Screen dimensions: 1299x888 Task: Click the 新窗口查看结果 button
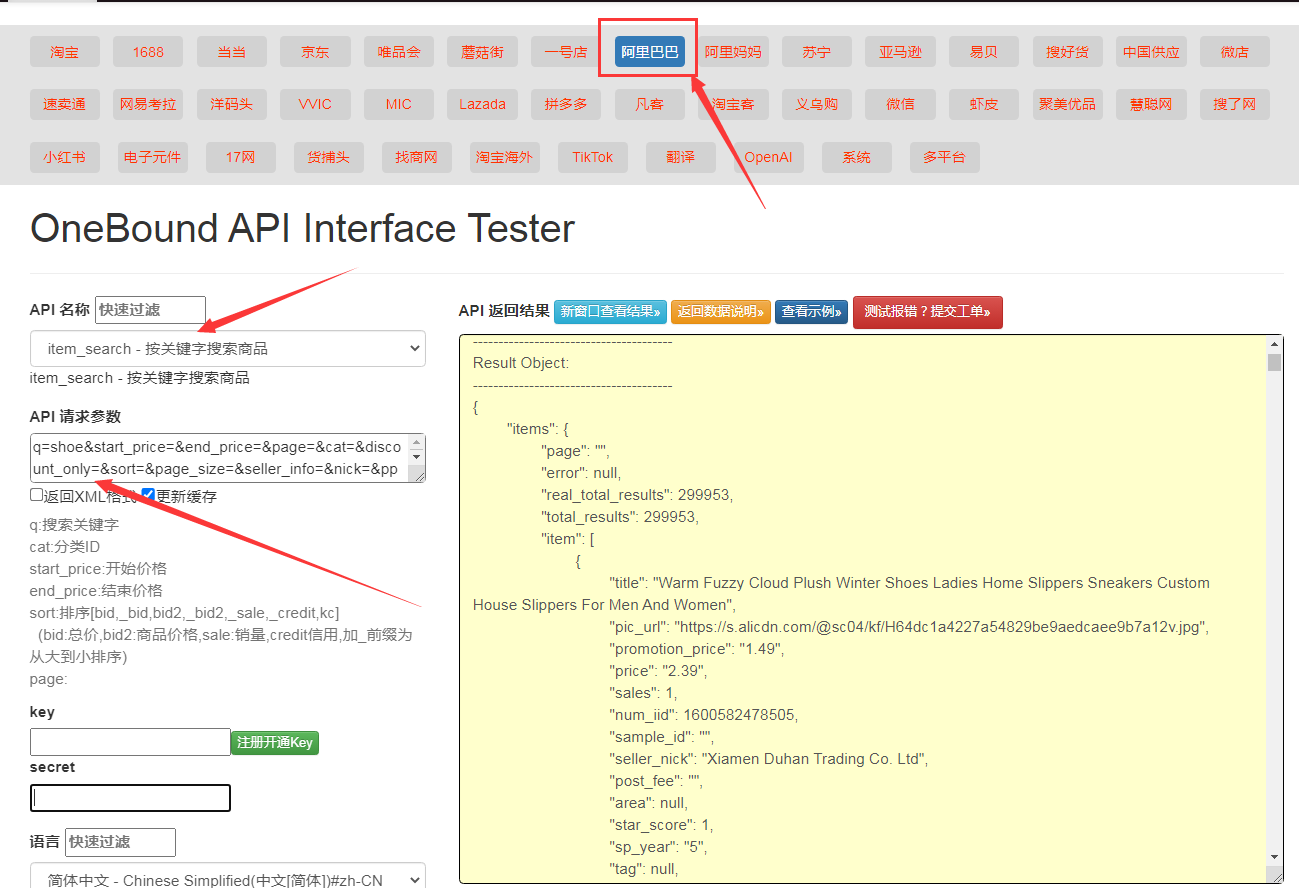(x=611, y=312)
